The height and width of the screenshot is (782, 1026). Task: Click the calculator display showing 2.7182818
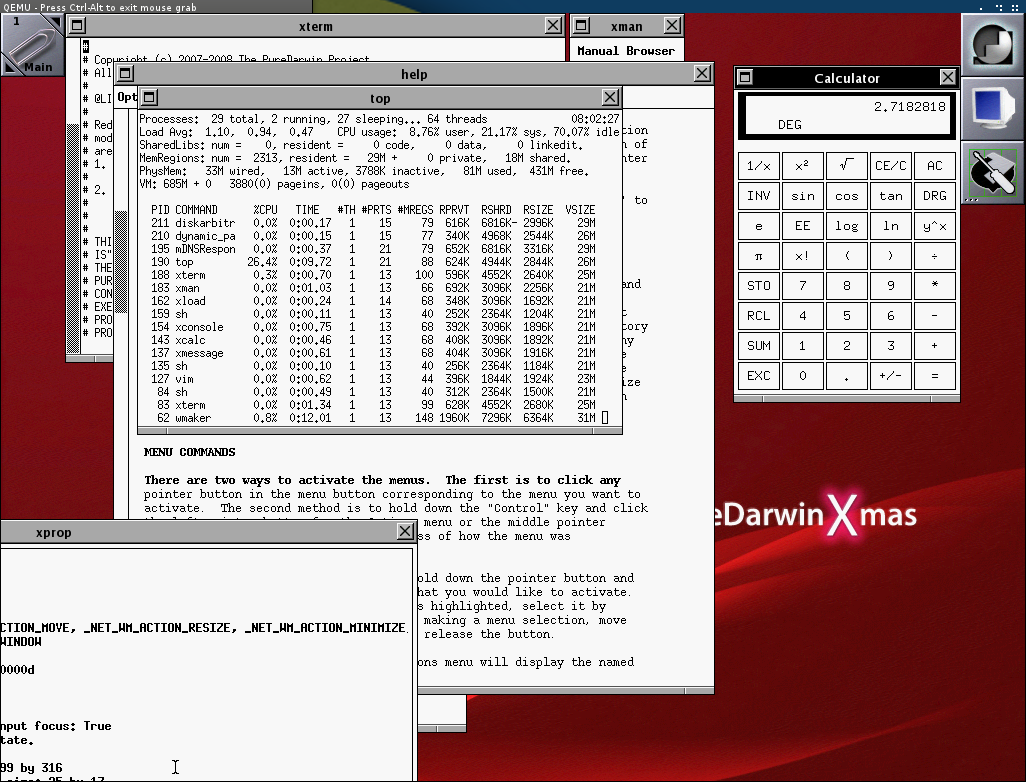coord(846,115)
